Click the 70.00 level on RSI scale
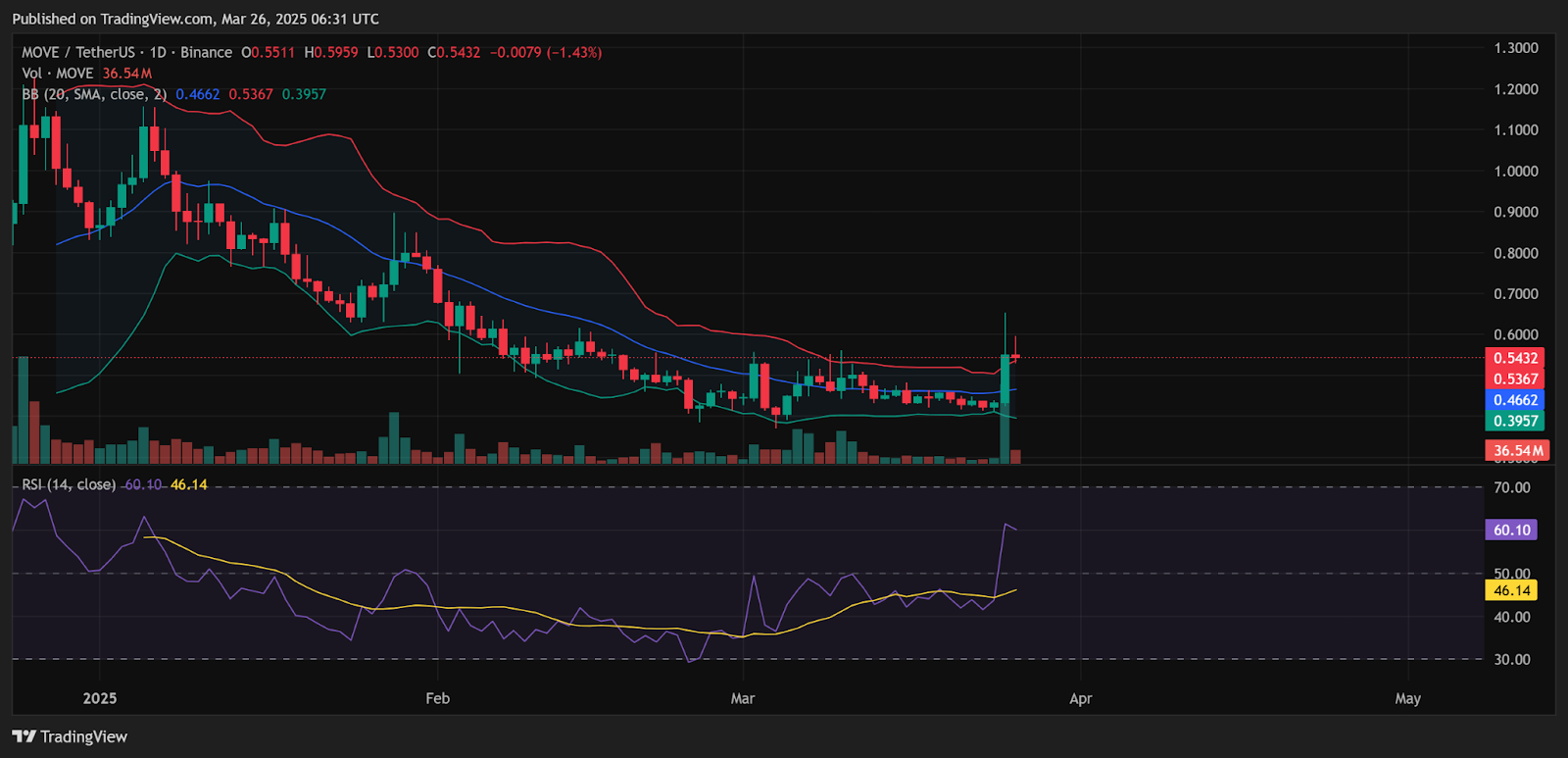Viewport: 1568px width, 758px height. pos(1511,487)
